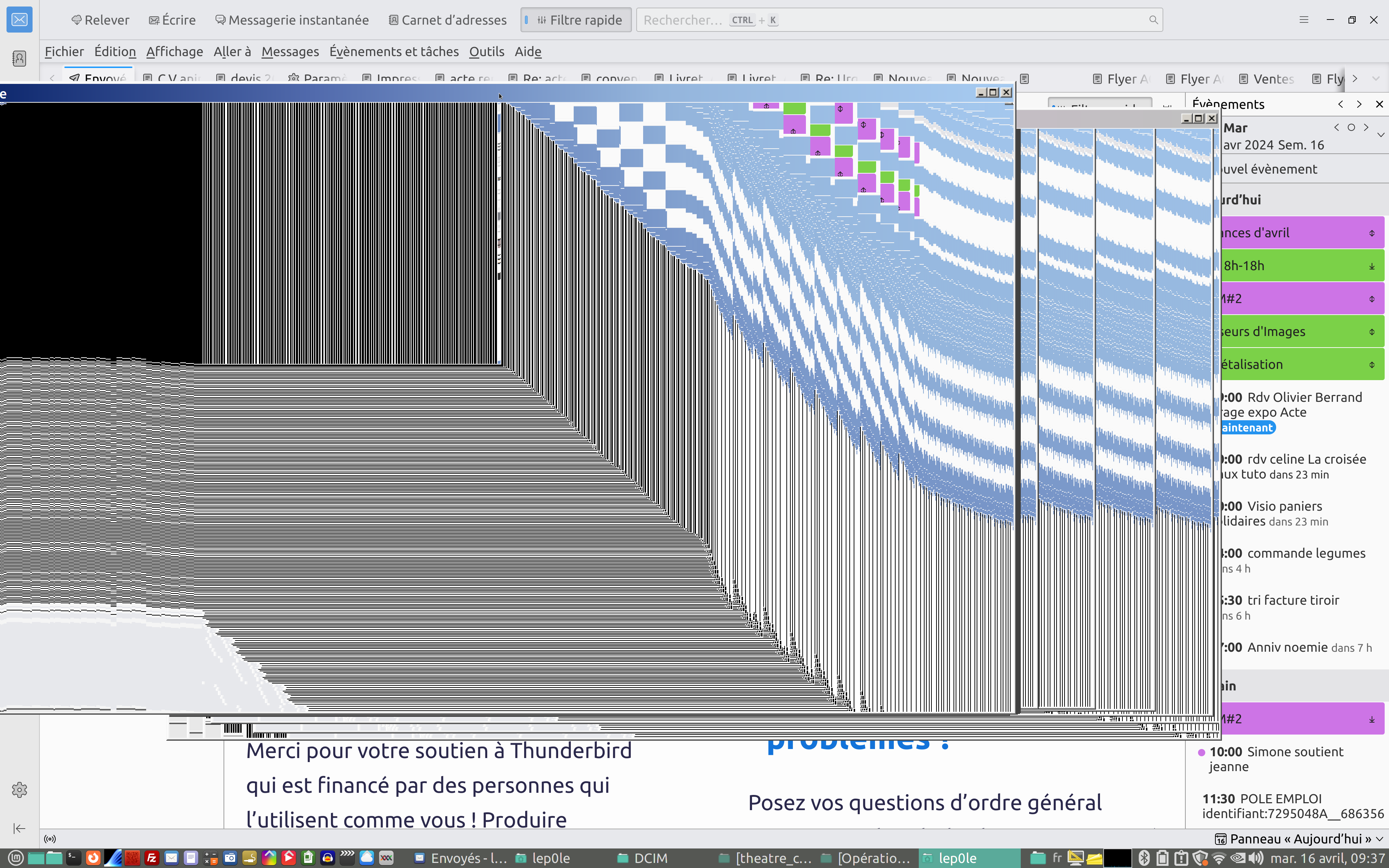The height and width of the screenshot is (868, 1389).
Task: Click Écrire to compose a message
Action: [x=172, y=20]
